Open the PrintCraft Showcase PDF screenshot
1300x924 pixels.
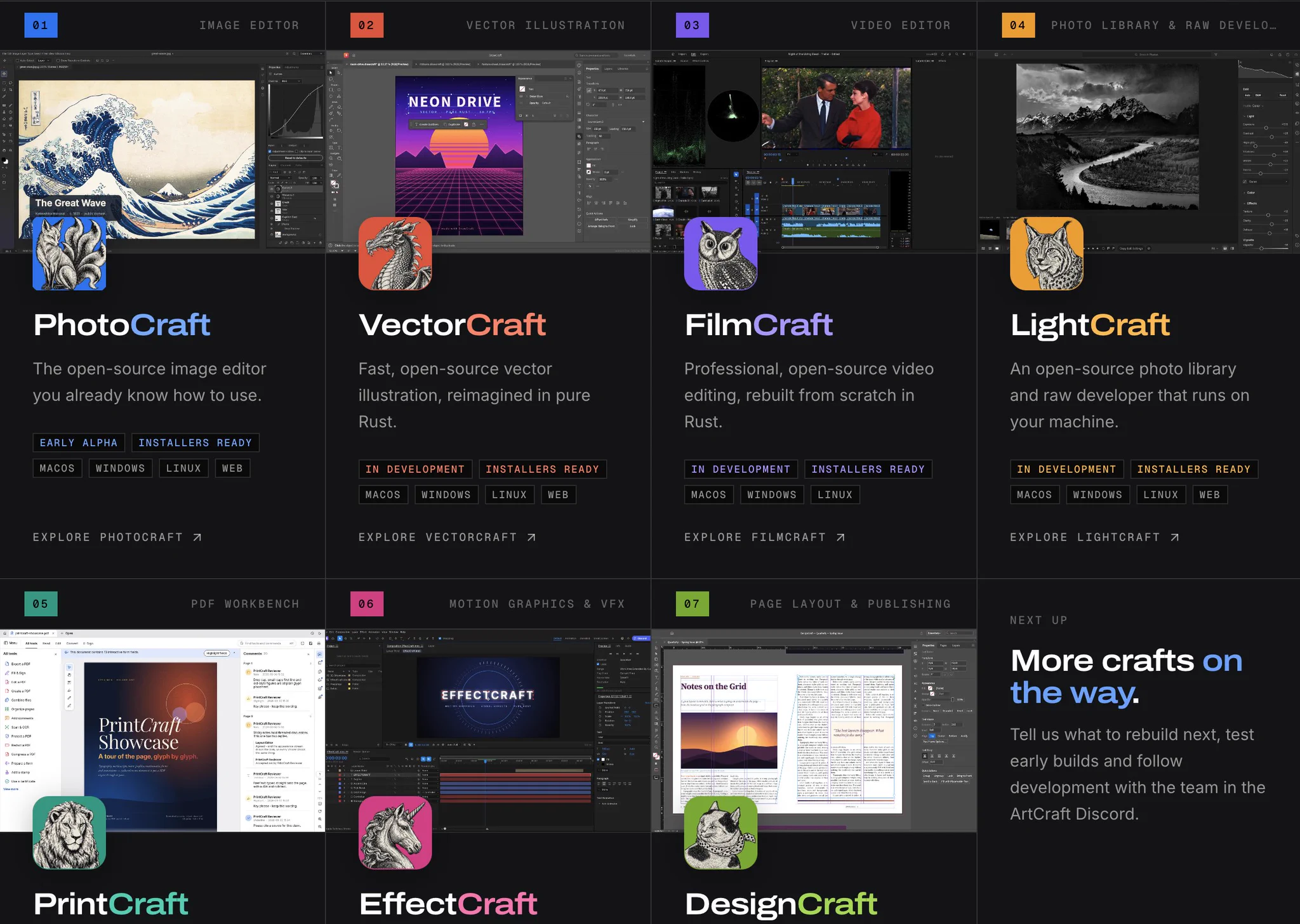click(162, 731)
